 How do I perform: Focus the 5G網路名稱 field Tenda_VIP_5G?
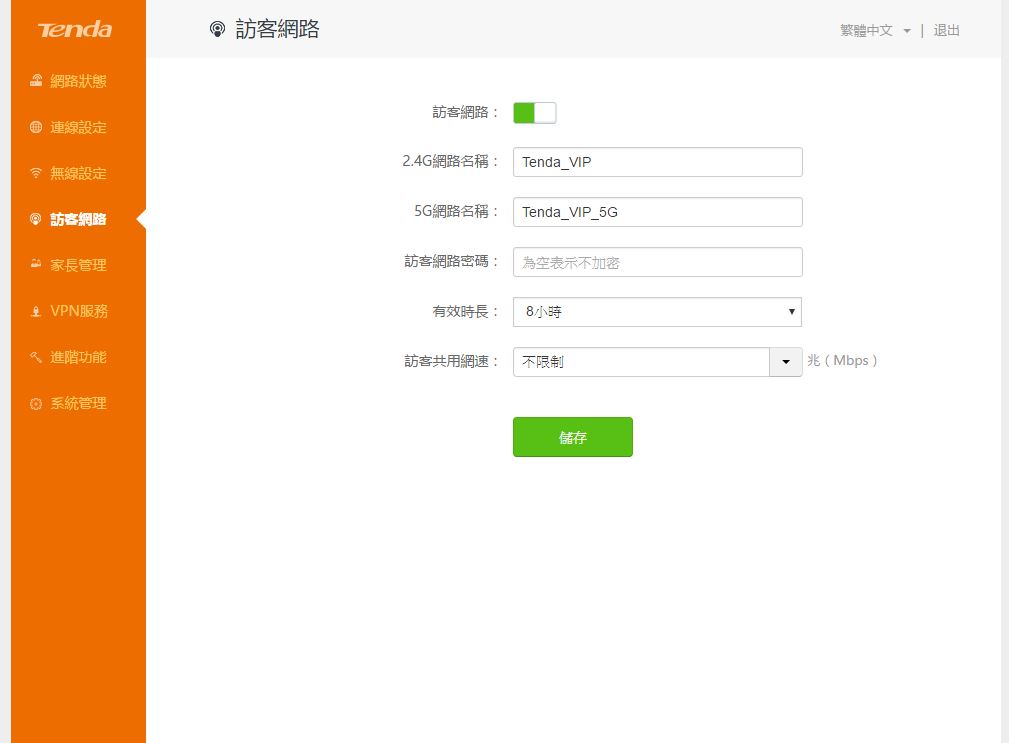[x=658, y=212]
